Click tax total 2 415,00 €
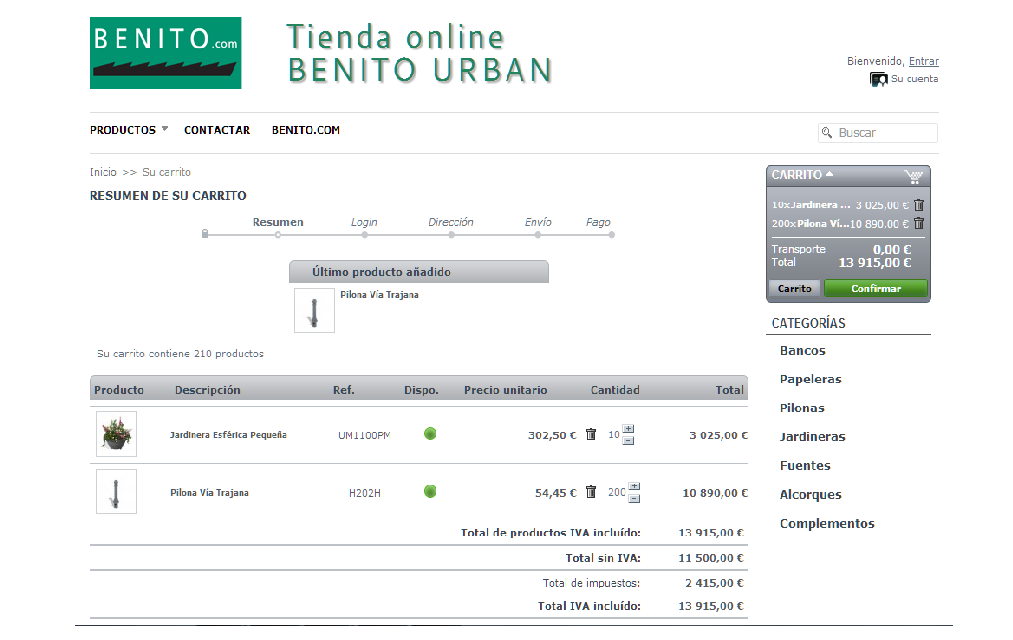Viewport: 1013px width, 640px height. (x=715, y=583)
